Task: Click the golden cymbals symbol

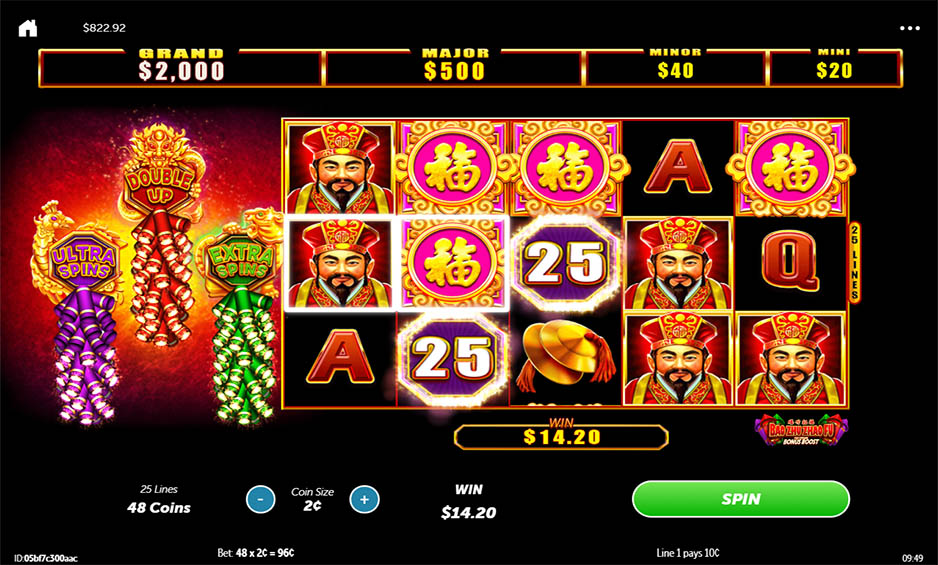Action: coord(565,356)
